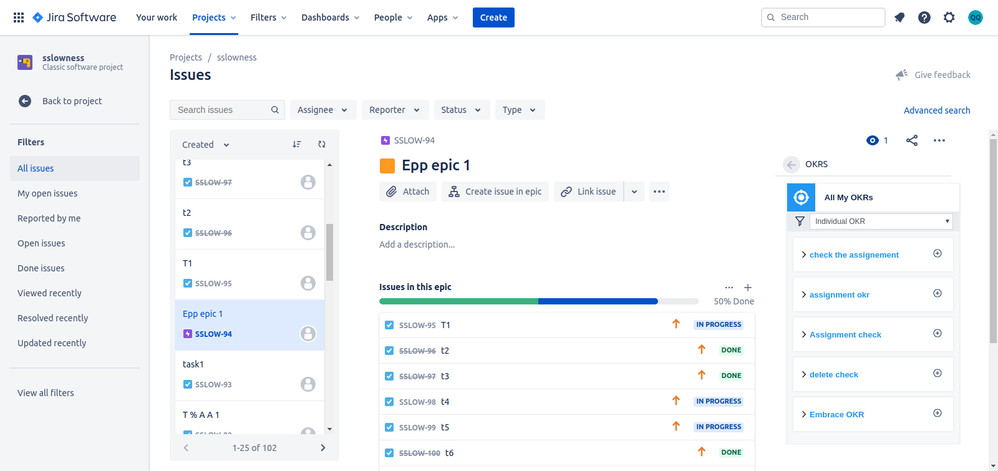
Task: Click the assignee avatar for SSLOW-97
Action: [308, 182]
